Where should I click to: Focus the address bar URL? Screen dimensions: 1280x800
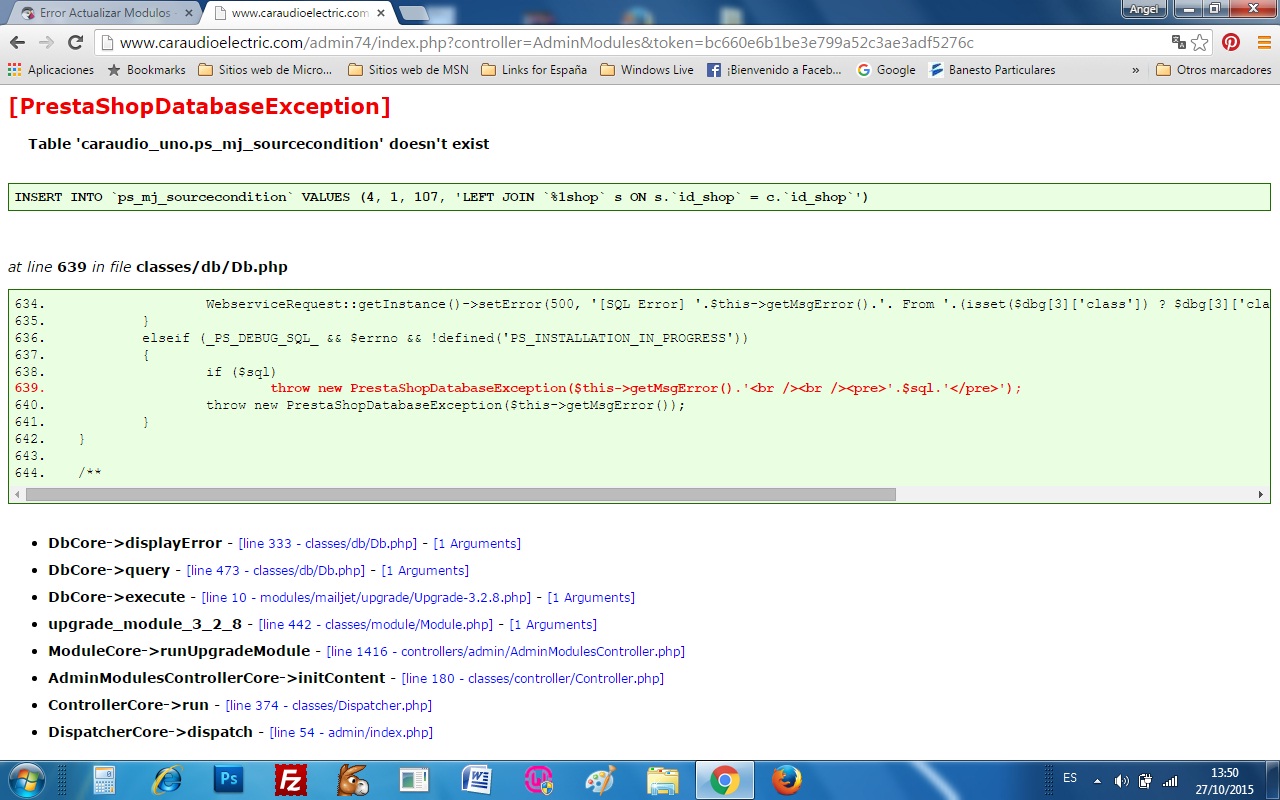coord(545,42)
